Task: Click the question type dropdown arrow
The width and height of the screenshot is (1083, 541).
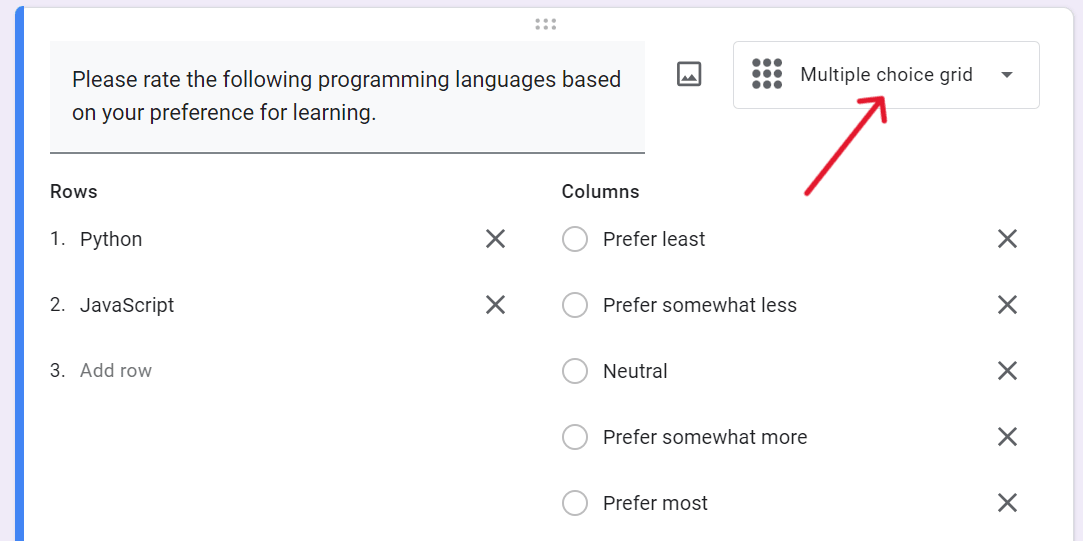Action: [x=1007, y=75]
